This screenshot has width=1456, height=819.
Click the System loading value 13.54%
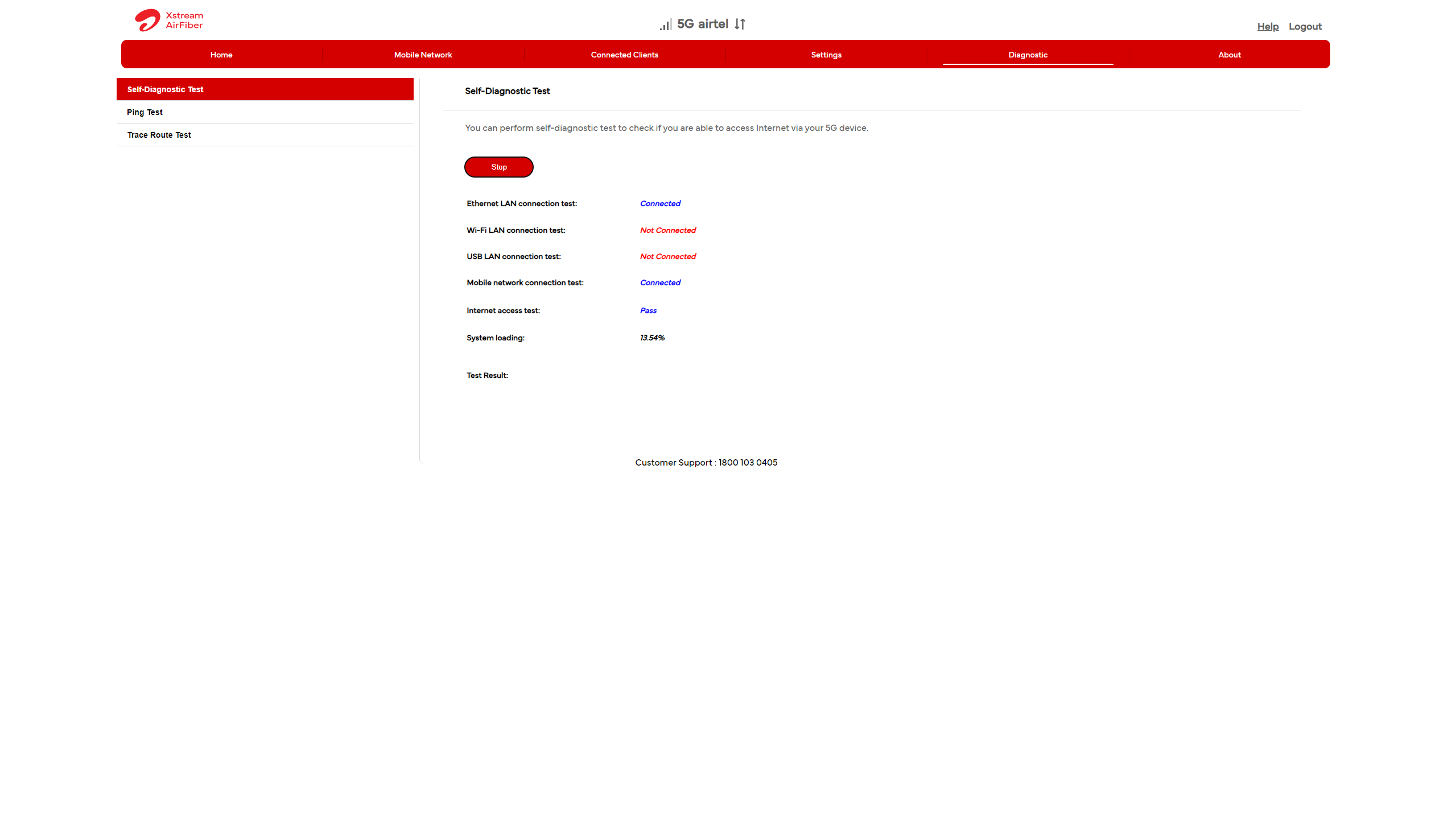tap(652, 338)
